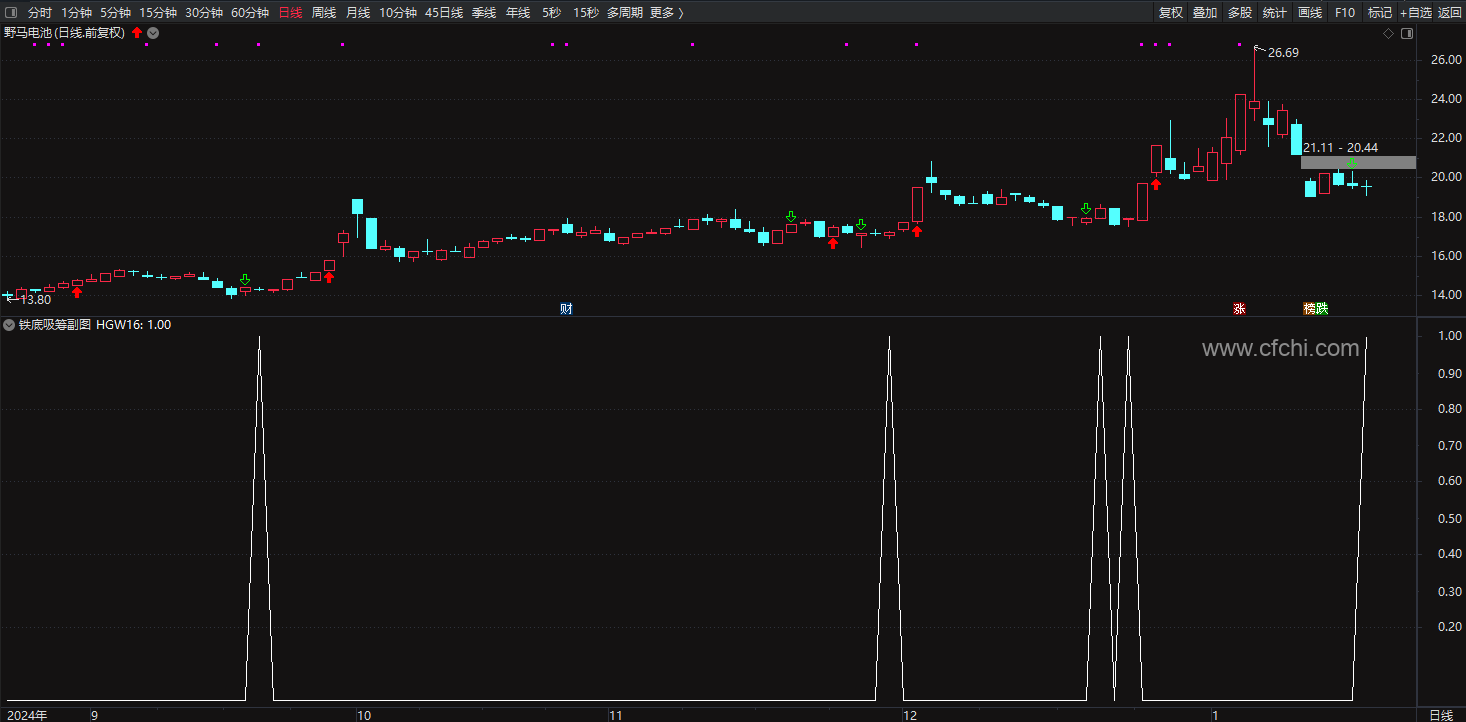The width and height of the screenshot is (1466, 722).
Task: Click the red up arrow beside 野马电池
Action: 137,33
